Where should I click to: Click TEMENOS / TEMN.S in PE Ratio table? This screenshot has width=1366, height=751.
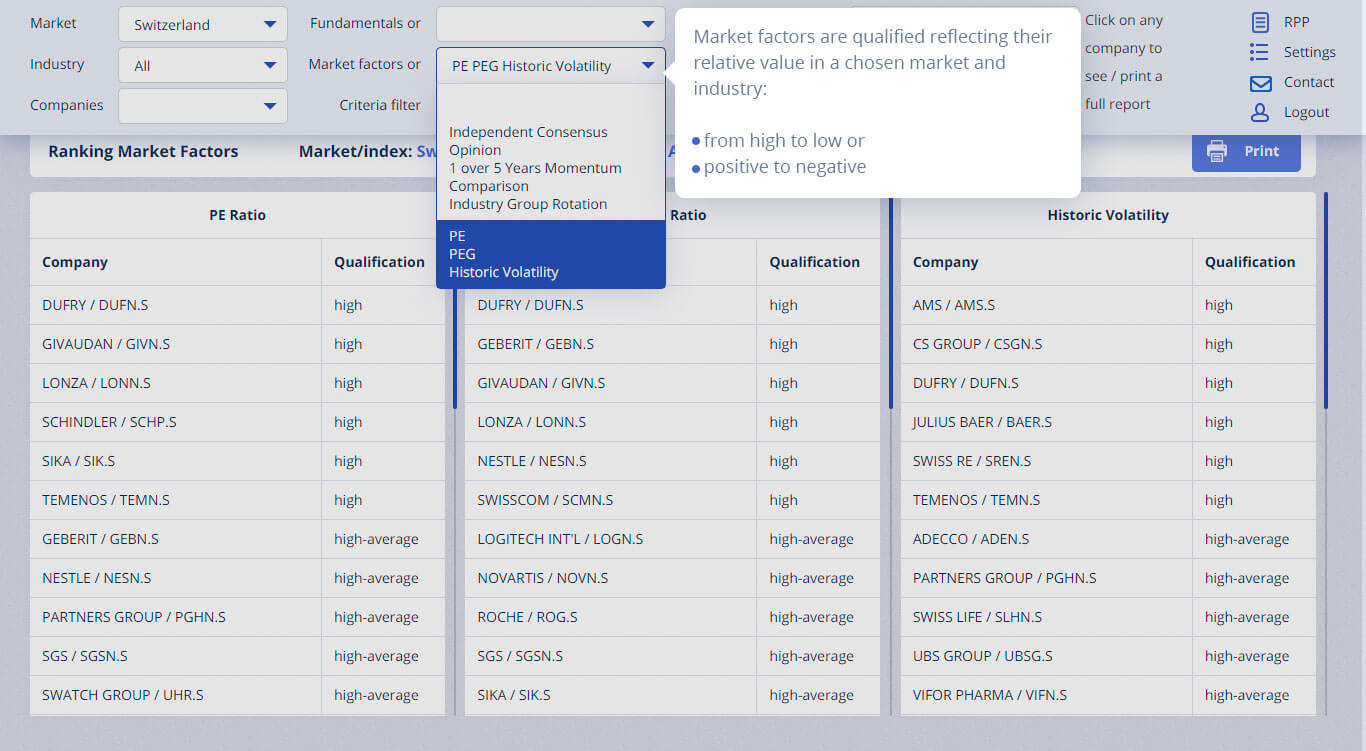[x=238, y=500]
